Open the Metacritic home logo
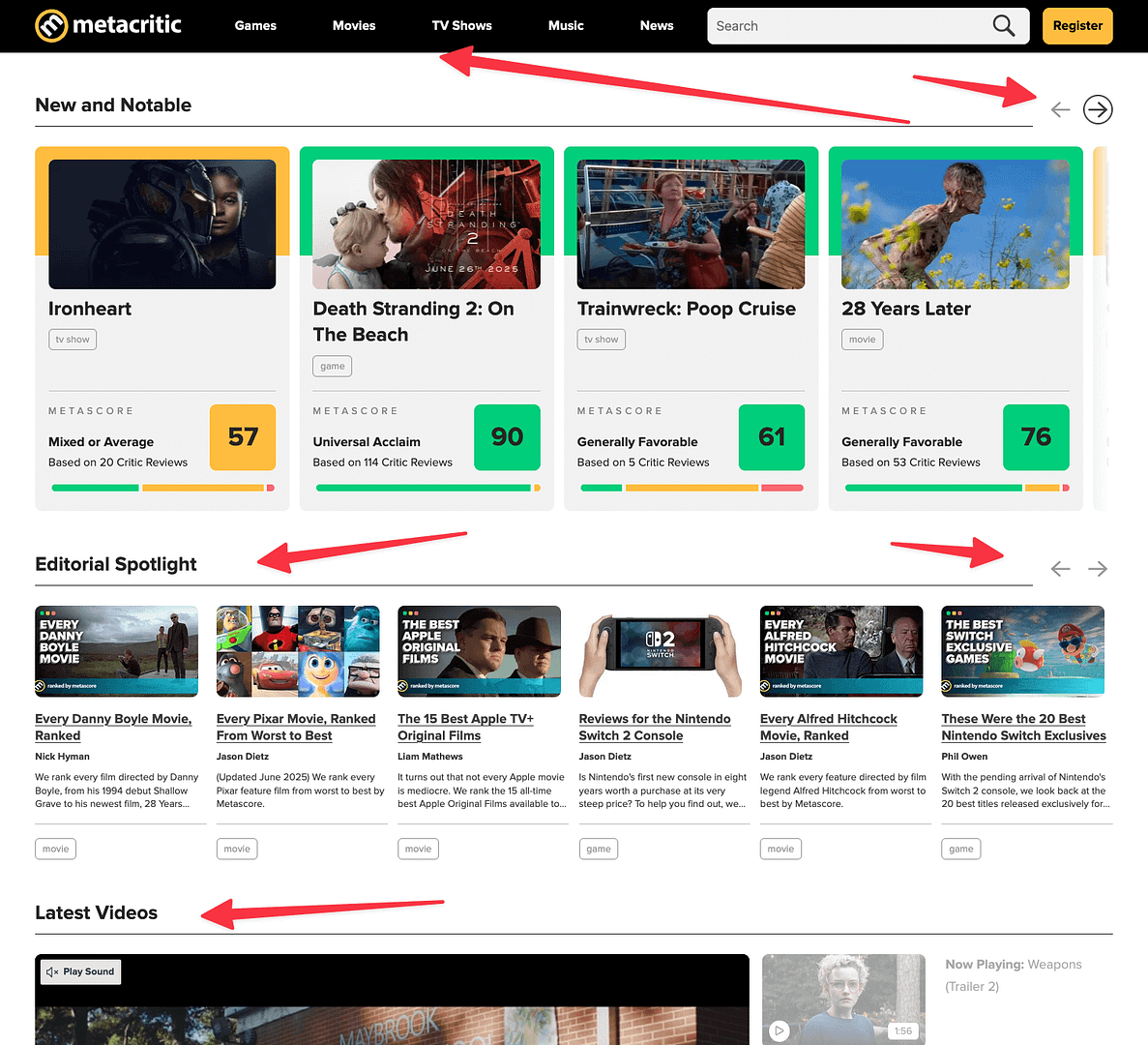The image size is (1148, 1045). point(108,25)
